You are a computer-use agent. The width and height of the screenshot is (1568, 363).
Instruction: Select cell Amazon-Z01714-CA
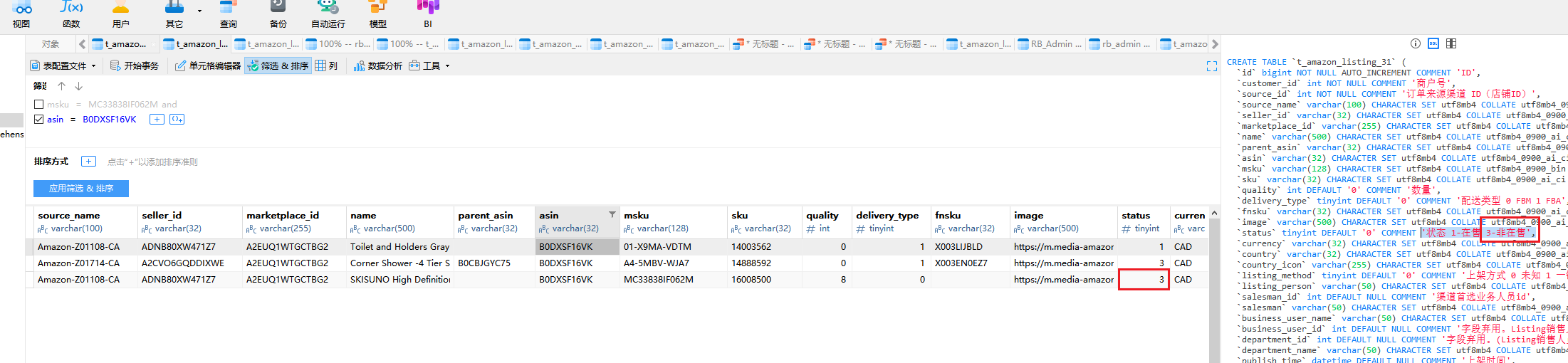tap(85, 263)
